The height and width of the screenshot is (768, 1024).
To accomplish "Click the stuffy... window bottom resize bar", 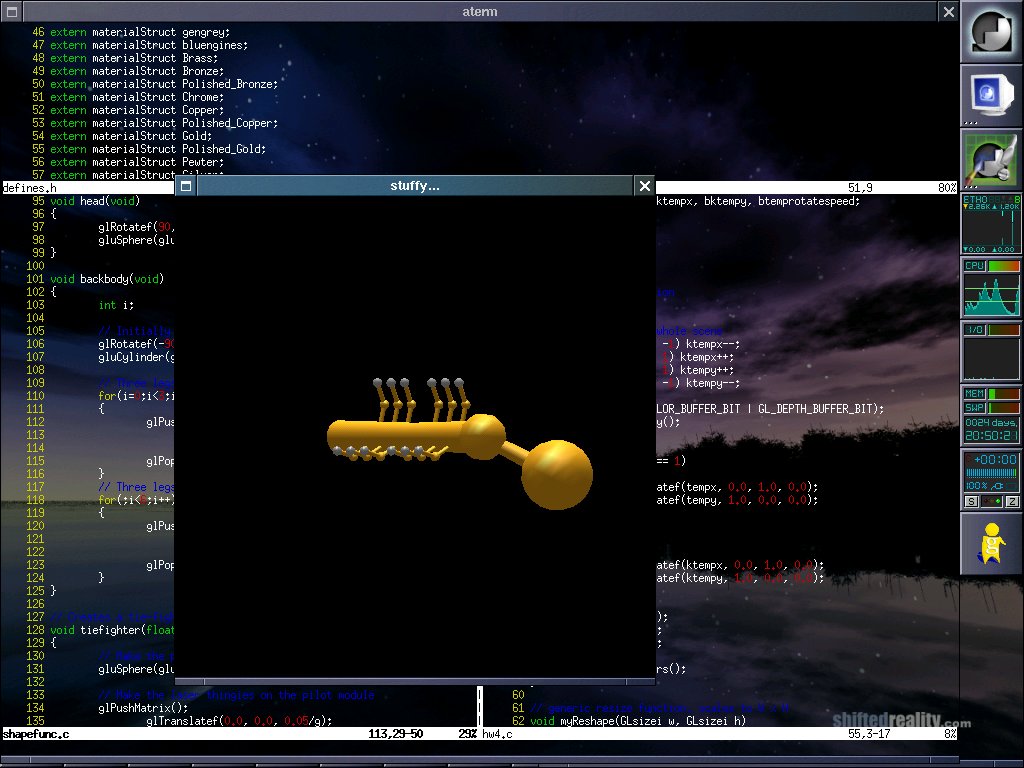I will 415,681.
